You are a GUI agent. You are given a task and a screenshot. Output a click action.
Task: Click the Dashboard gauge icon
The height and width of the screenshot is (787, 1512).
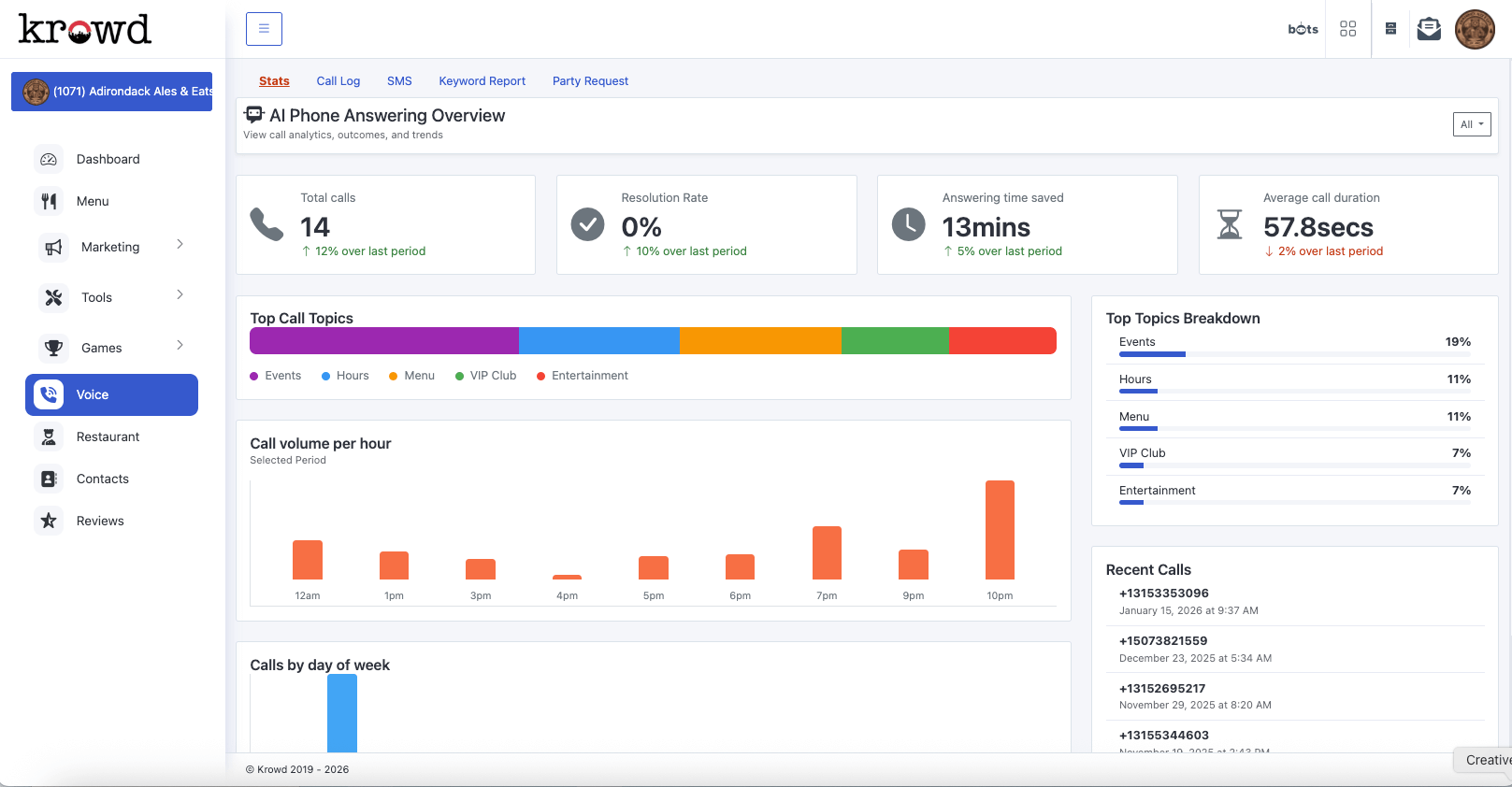tap(49, 160)
